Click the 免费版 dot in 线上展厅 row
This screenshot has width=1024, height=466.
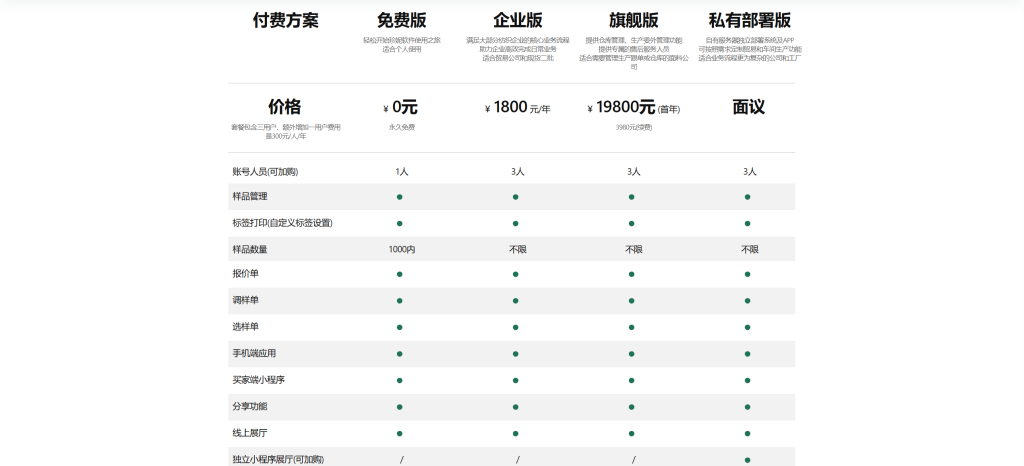(x=400, y=433)
